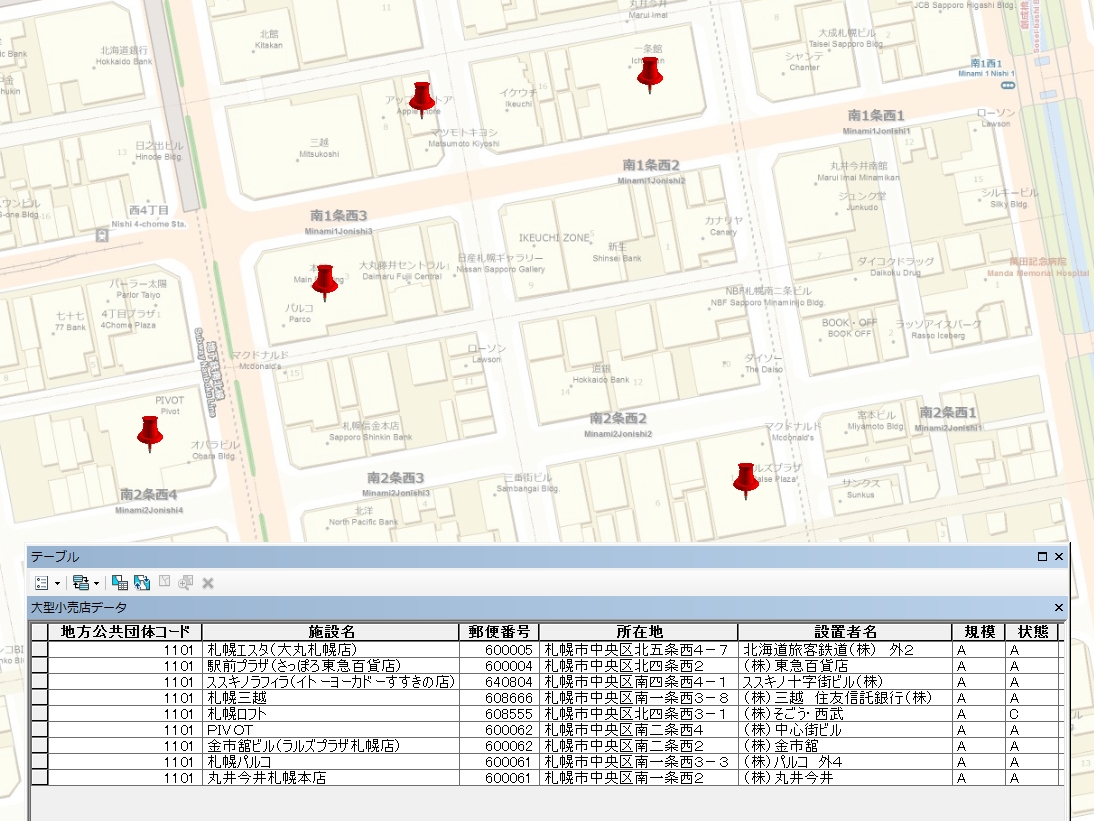
Task: Click the 設置者名 column header
Action: pos(845,632)
